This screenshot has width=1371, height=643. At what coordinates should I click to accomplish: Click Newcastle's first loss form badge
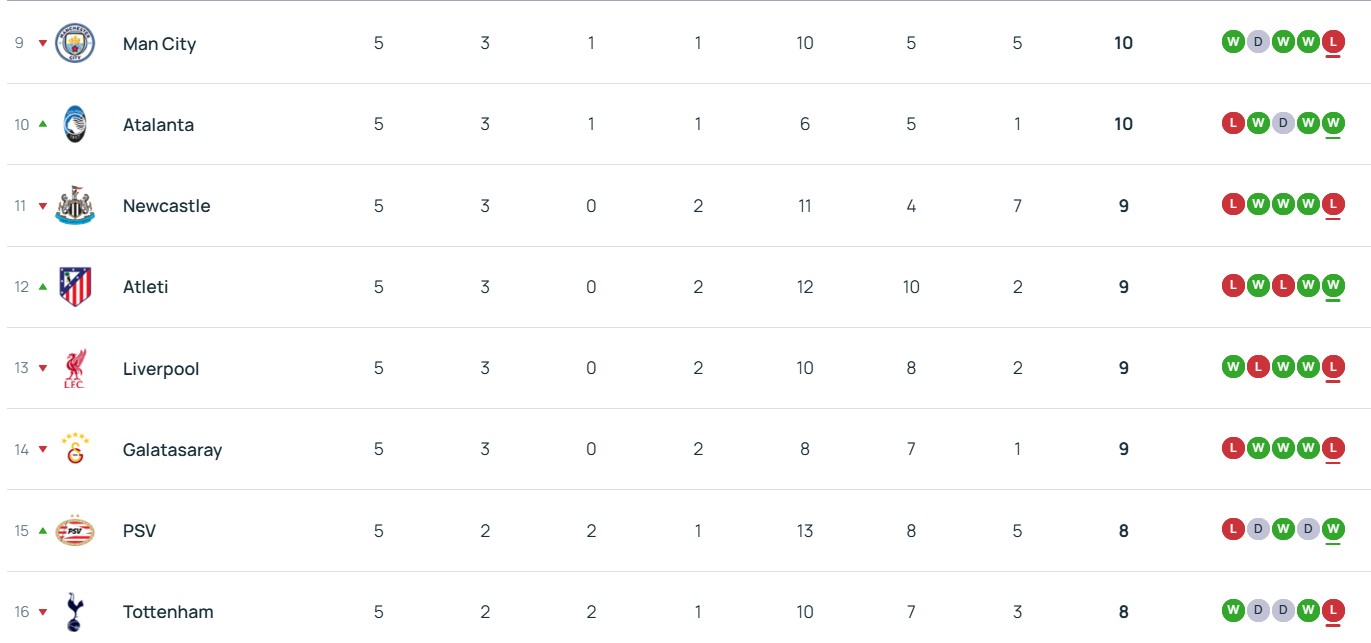(x=1233, y=204)
